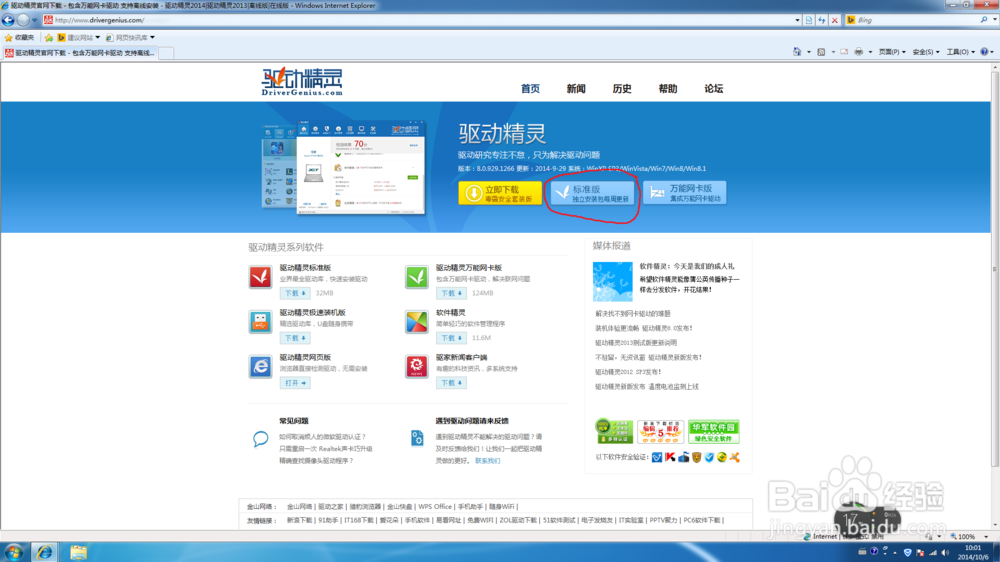Image resolution: width=1000 pixels, height=562 pixels.
Task: Open the file explorer taskbar icon
Action: click(78, 552)
